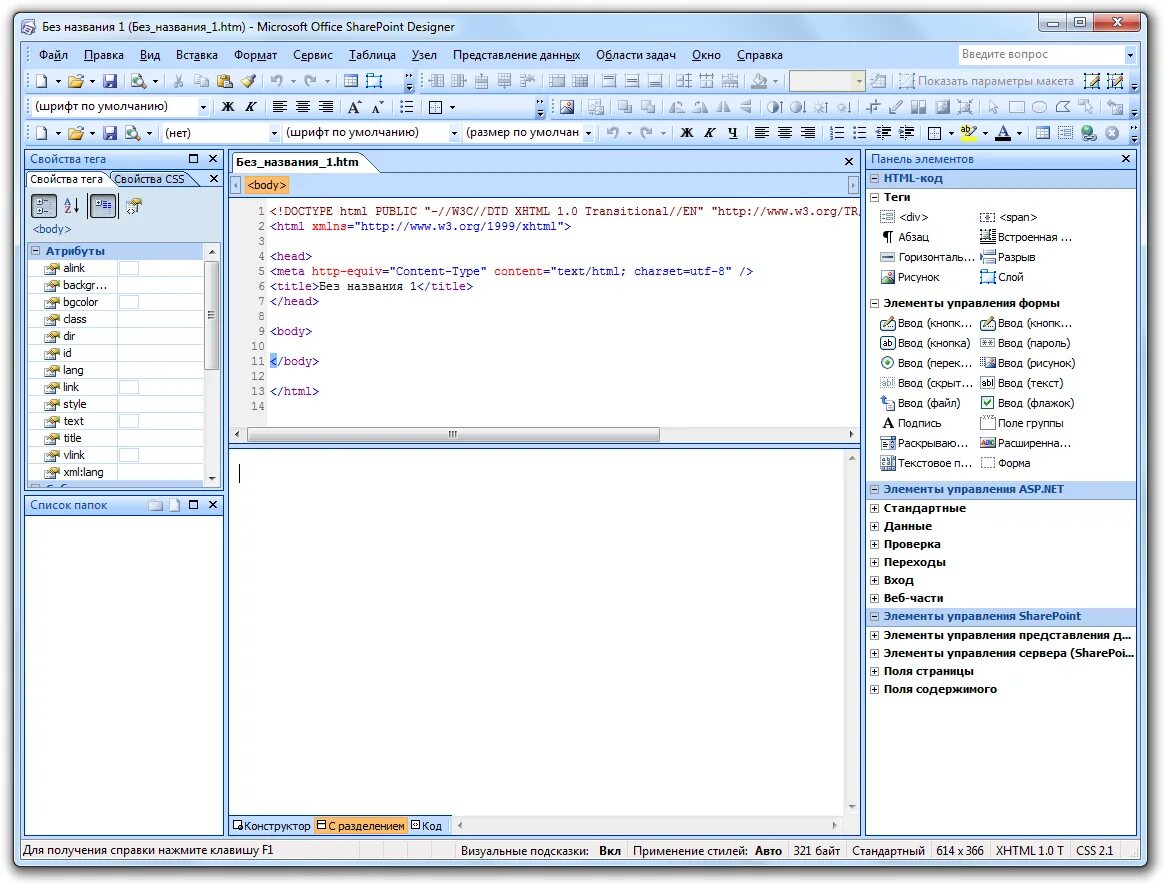
Task: Switch to Код view
Action: tap(427, 826)
